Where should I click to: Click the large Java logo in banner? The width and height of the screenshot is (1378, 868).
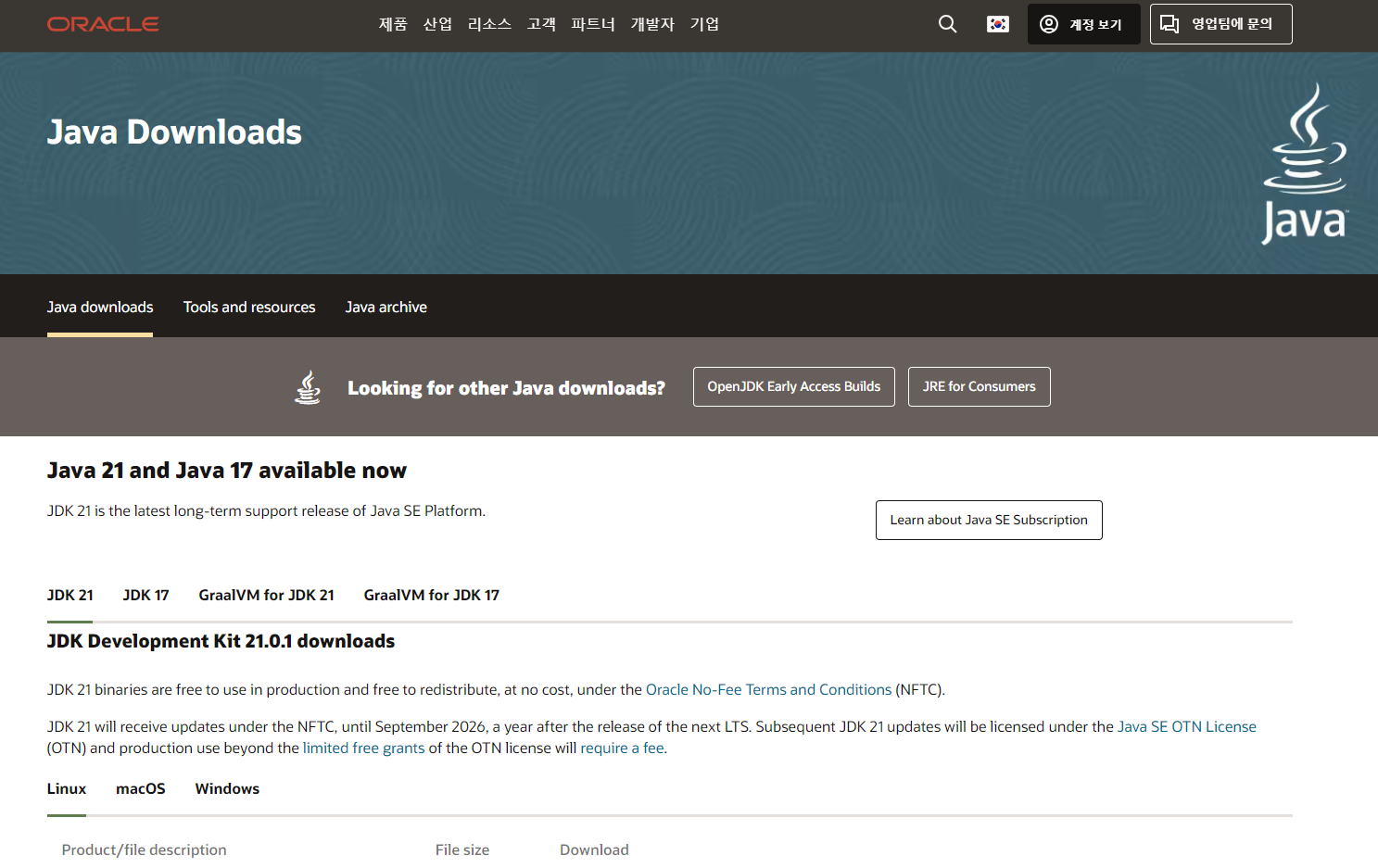pos(1305,164)
